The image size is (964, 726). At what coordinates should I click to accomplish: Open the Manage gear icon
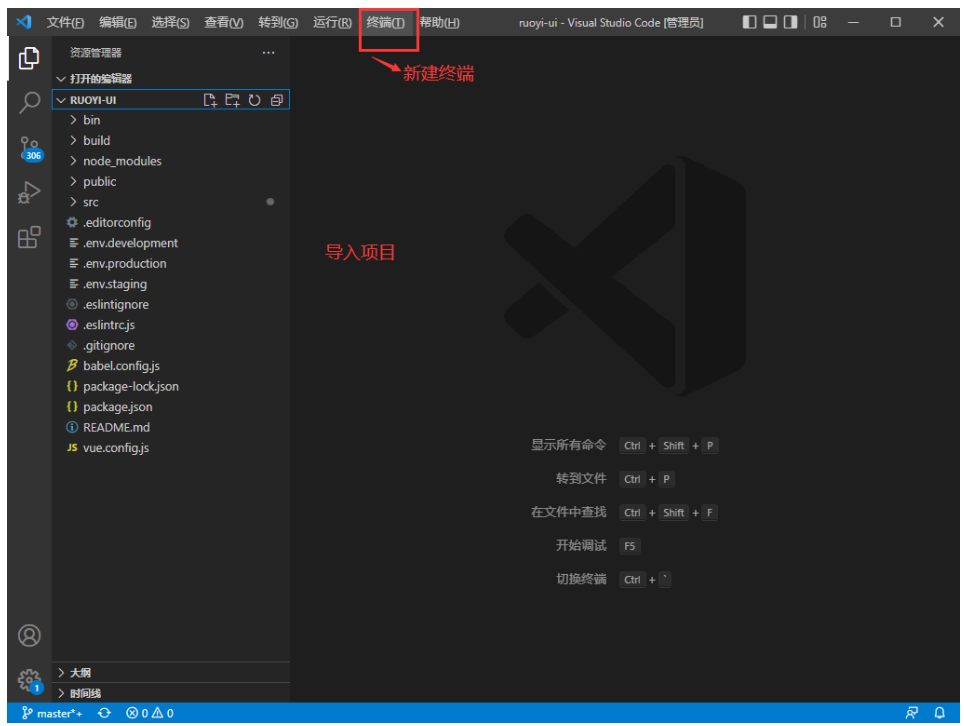pos(30,681)
